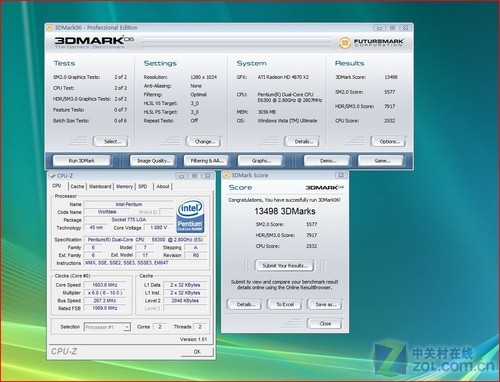Image resolution: width=500 pixels, height=382 pixels.
Task: Click the 3DMark06 progress bar at top
Action: tap(236, 42)
